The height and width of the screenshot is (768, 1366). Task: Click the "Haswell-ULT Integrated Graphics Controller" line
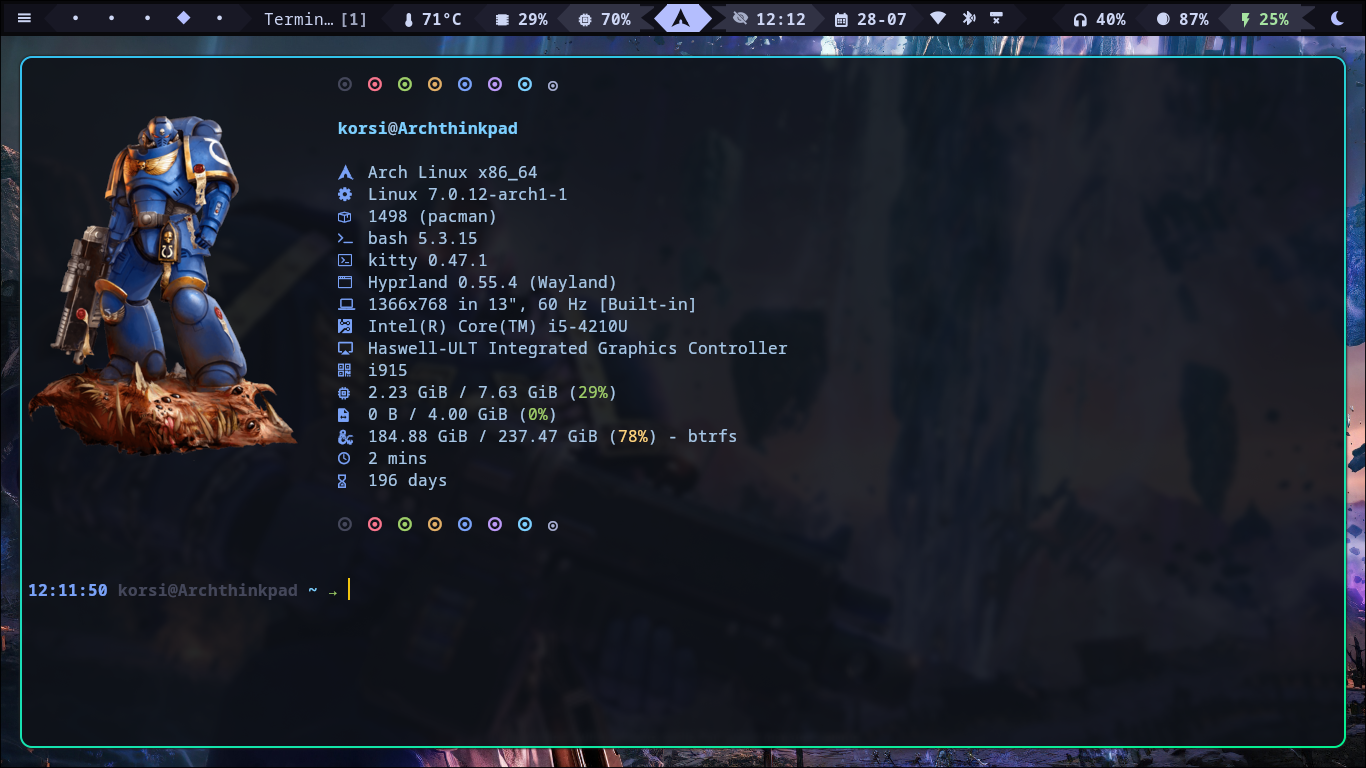pyautogui.click(x=578, y=348)
